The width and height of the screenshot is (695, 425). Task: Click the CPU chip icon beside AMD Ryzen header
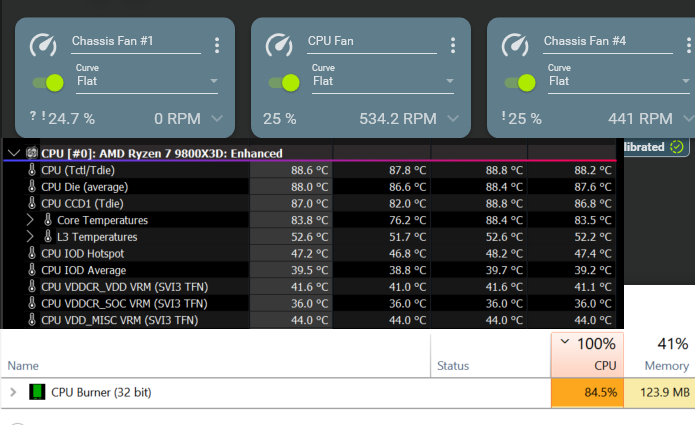[x=32, y=153]
